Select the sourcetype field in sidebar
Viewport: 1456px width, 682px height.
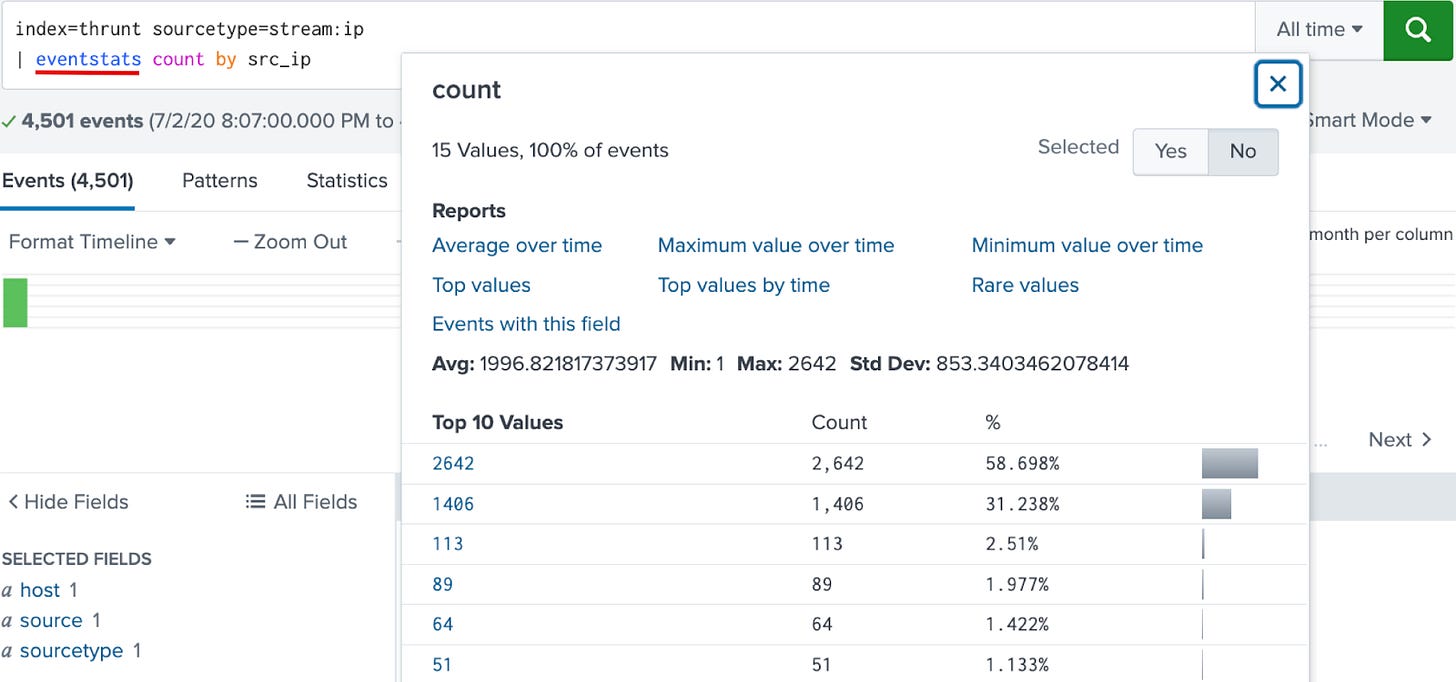pyautogui.click(x=71, y=651)
